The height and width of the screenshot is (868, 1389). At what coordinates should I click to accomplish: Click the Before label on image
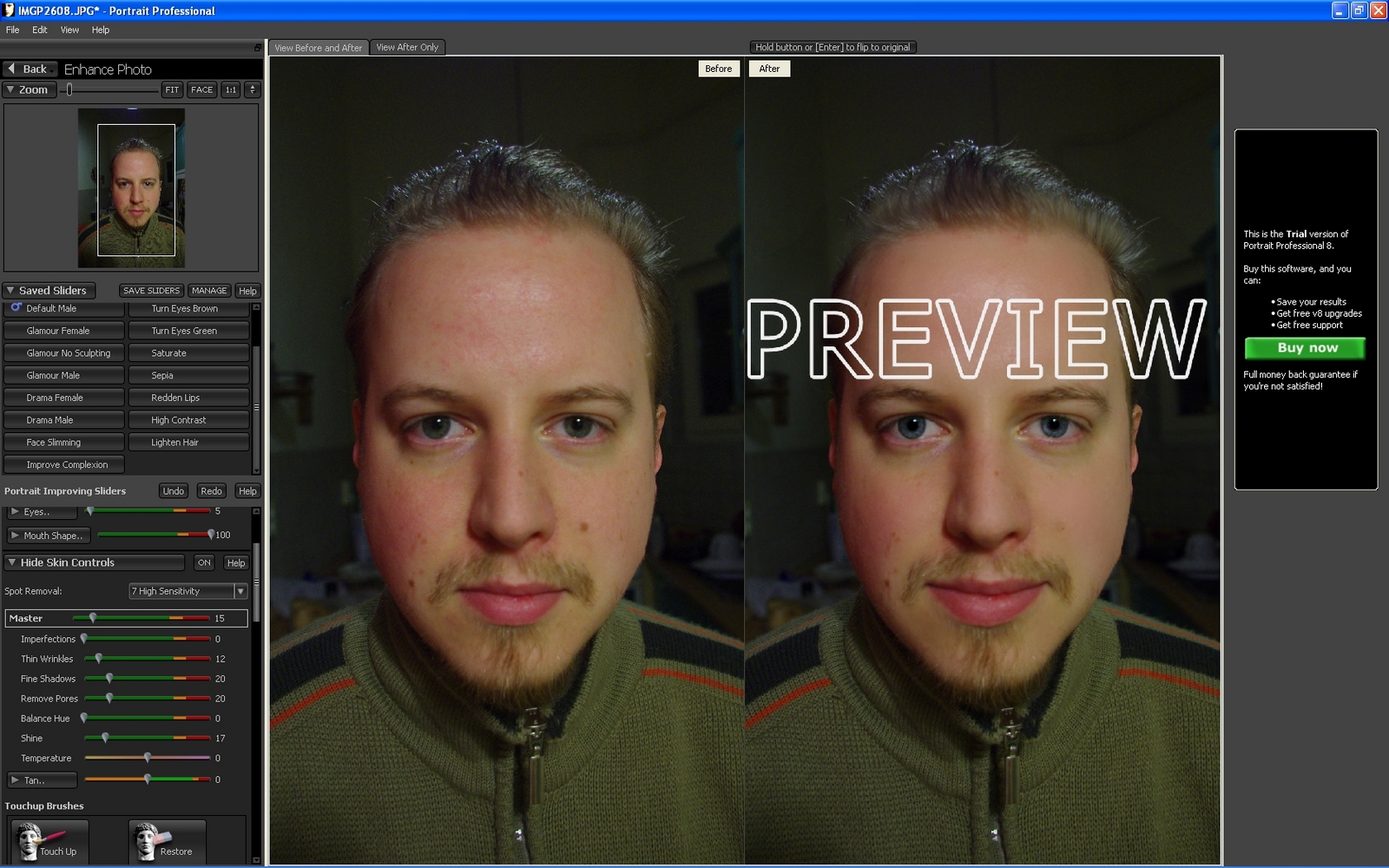coord(719,69)
